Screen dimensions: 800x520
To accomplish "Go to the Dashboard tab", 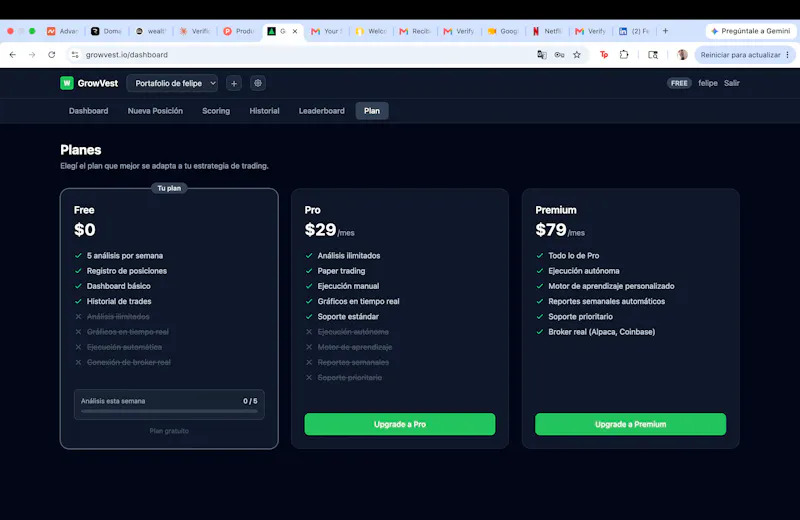I will tap(88, 111).
